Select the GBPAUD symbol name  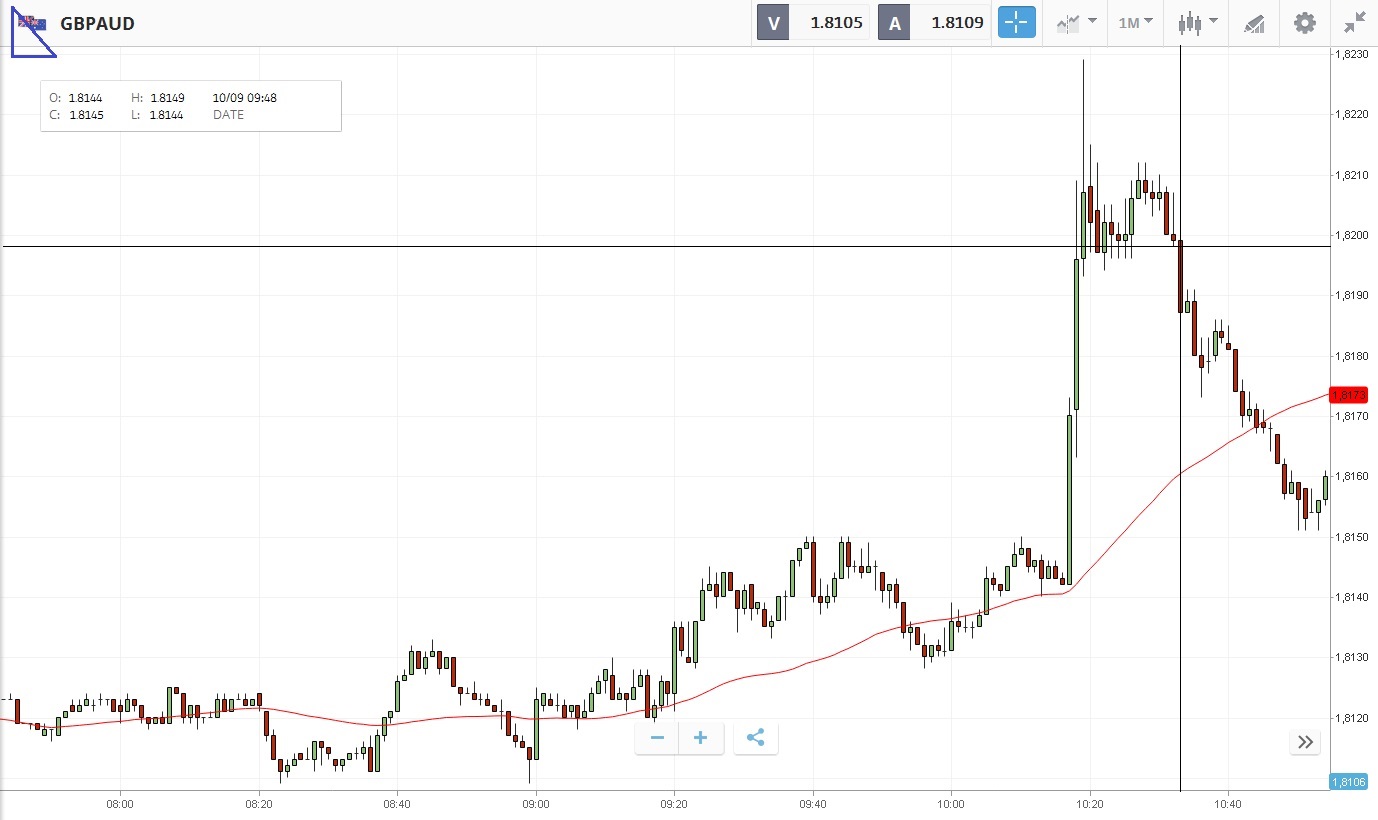click(97, 23)
